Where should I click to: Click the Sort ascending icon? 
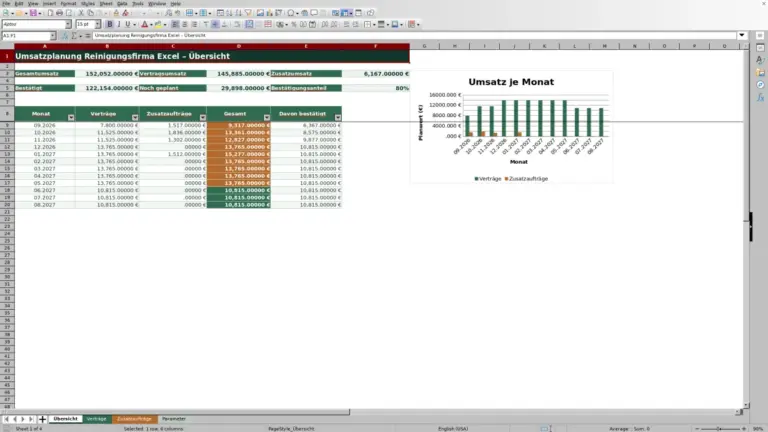coord(229,13)
